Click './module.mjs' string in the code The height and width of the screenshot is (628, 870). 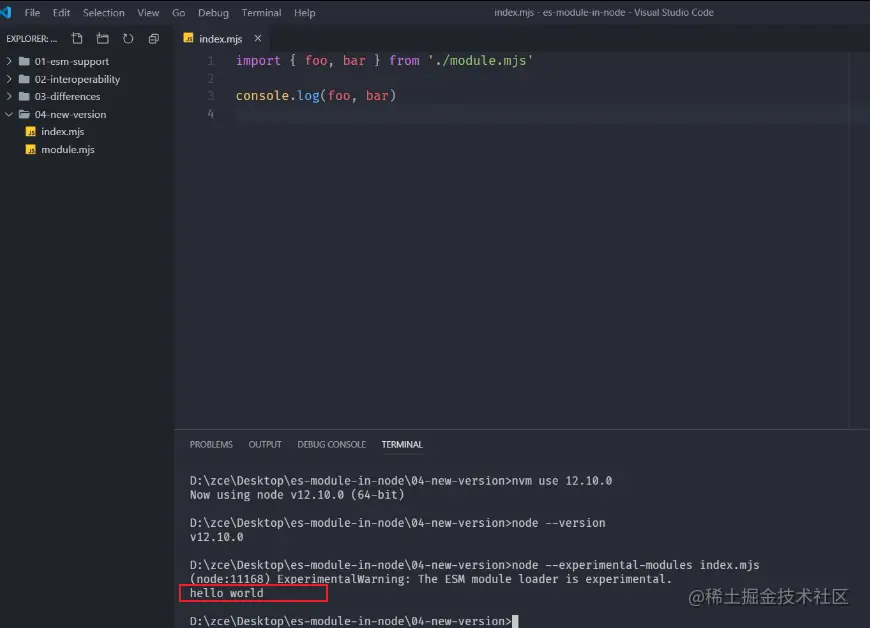480,60
